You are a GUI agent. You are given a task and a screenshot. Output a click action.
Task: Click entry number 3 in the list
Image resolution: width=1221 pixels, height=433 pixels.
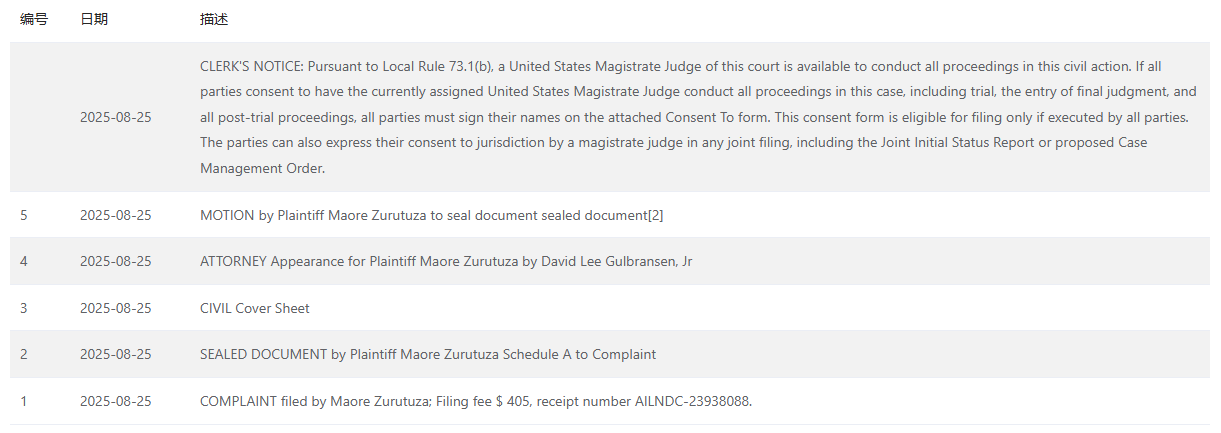24,308
